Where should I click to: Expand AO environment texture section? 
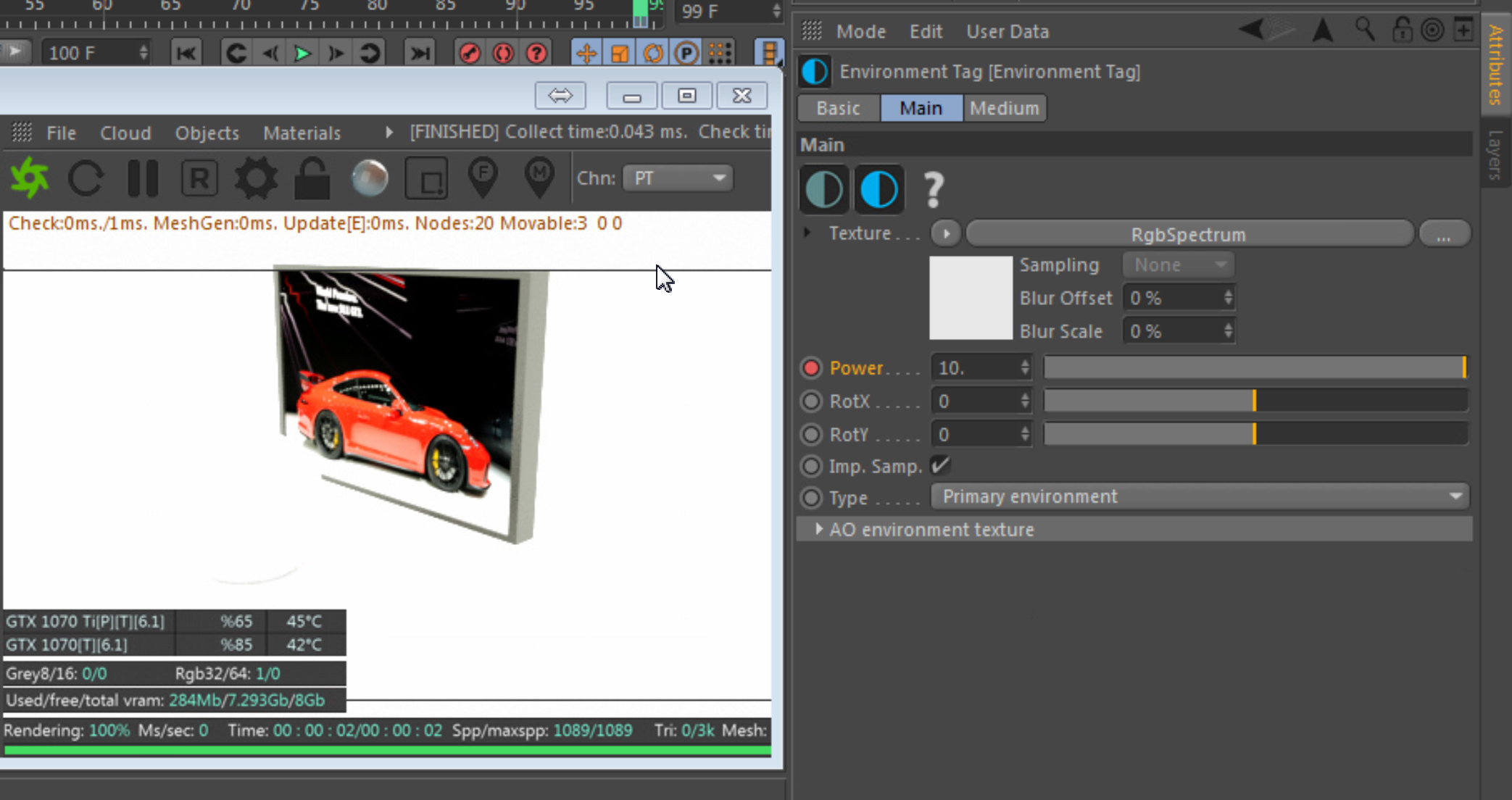(x=818, y=530)
